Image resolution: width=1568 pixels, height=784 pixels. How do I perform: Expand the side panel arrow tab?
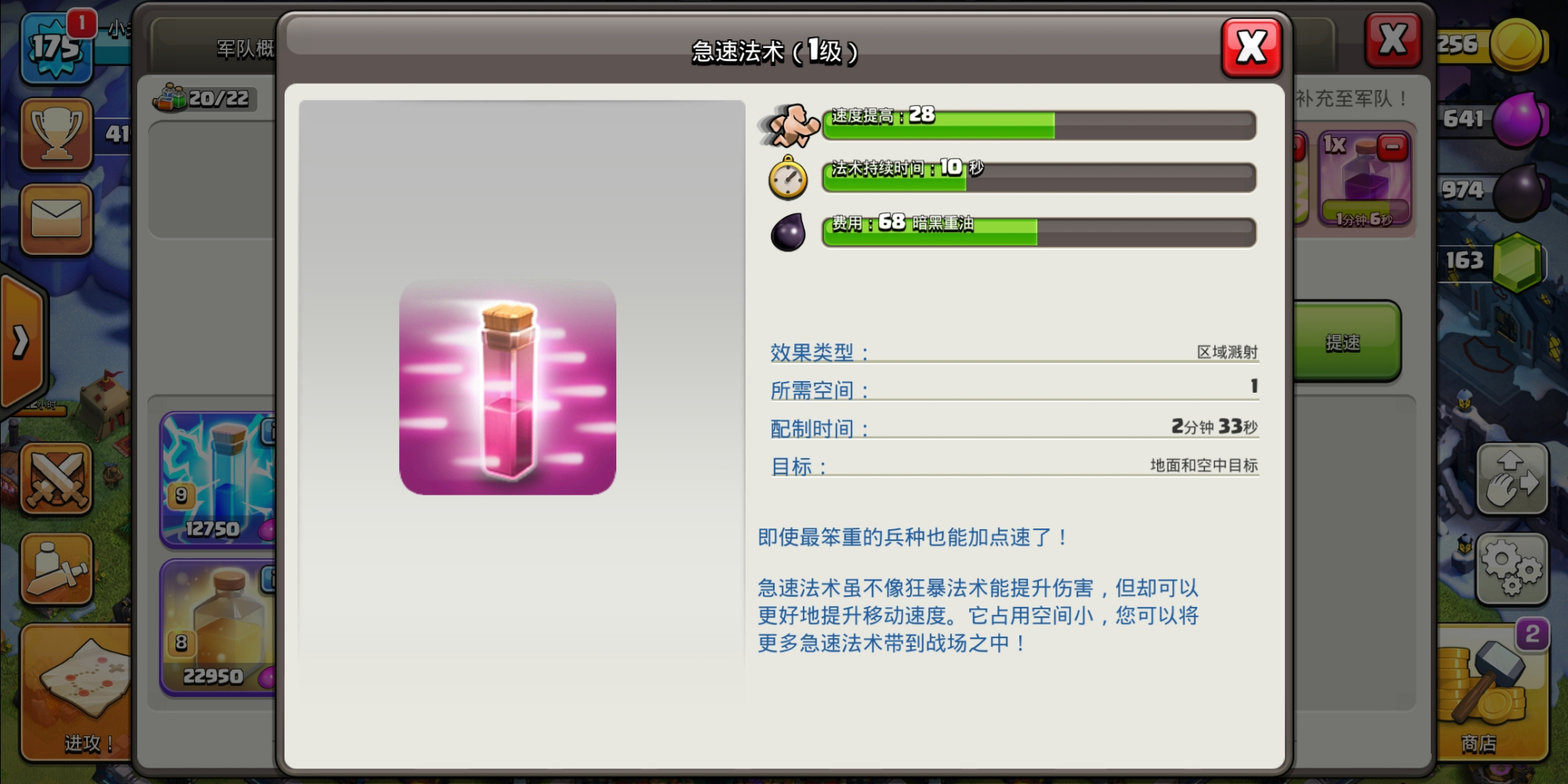(22, 341)
